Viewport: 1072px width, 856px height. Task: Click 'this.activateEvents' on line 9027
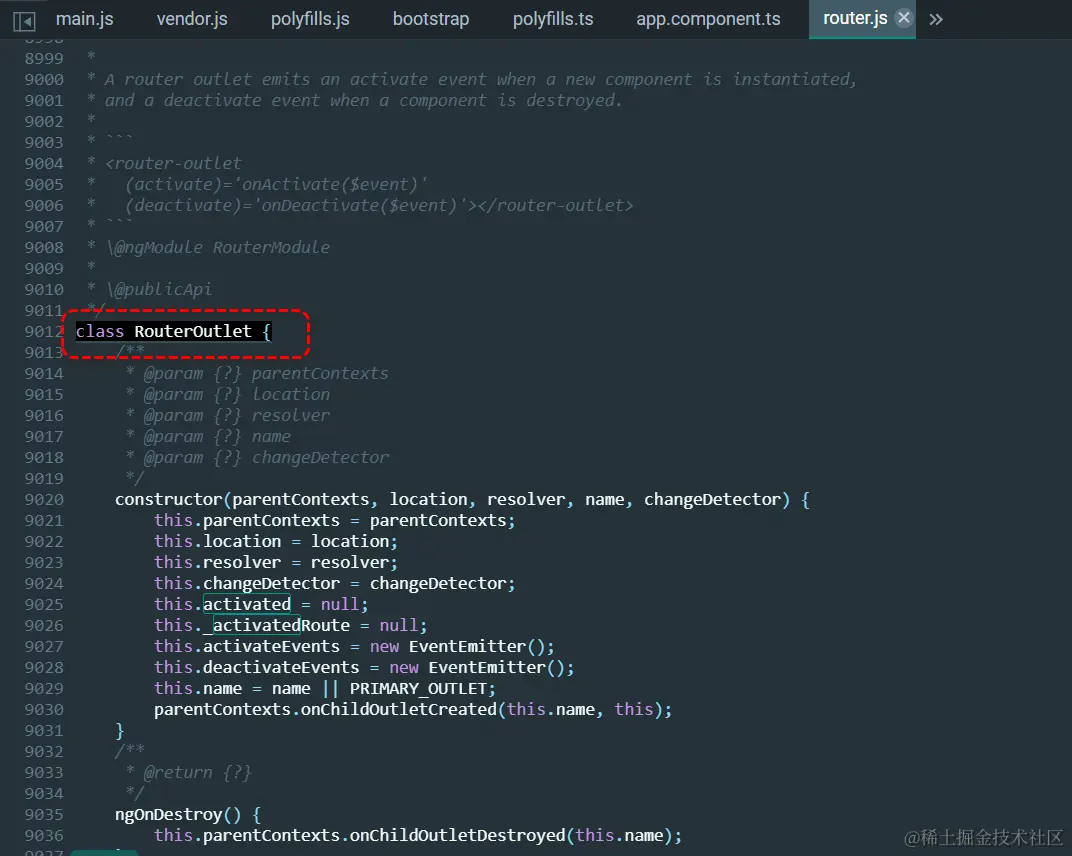coord(247,647)
